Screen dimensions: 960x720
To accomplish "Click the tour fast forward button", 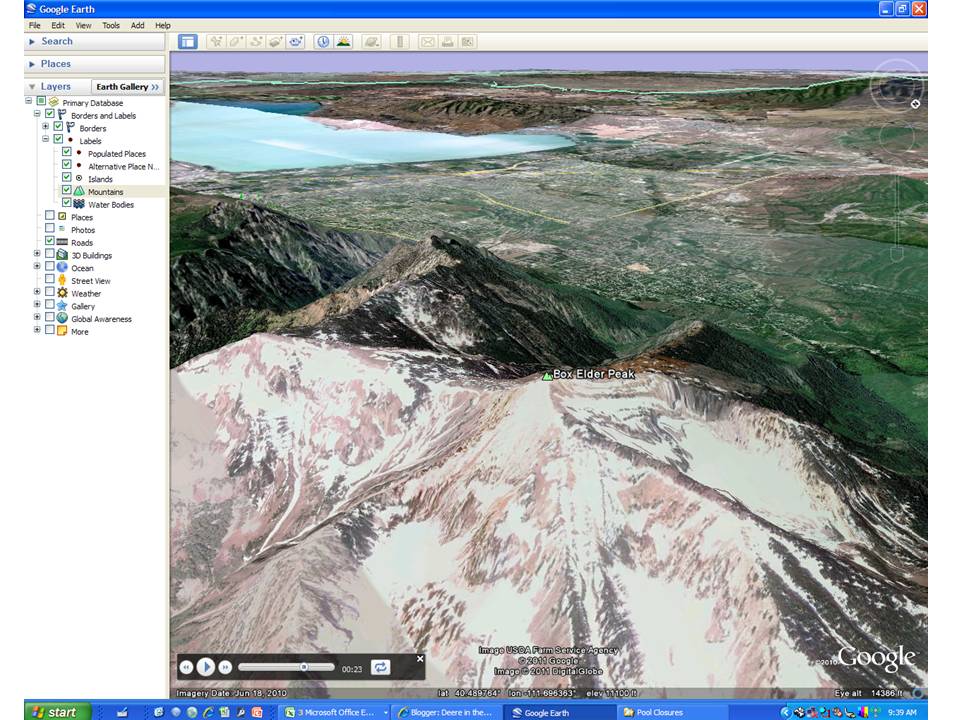I will pyautogui.click(x=225, y=667).
